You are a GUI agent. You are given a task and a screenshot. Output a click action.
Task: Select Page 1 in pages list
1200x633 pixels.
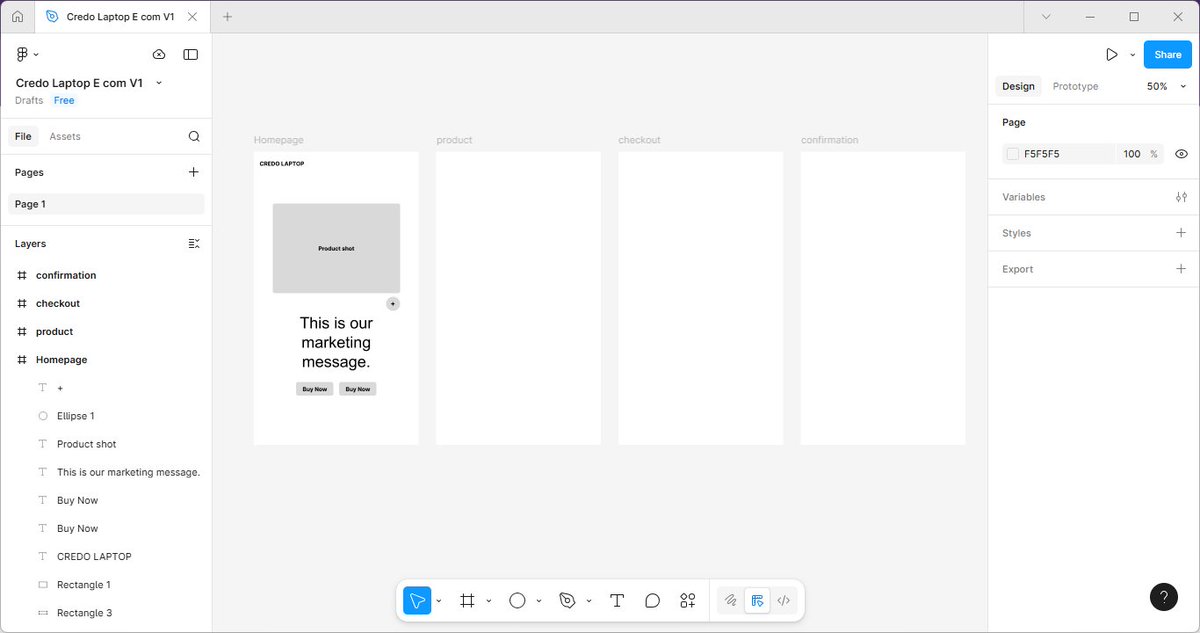tap(106, 204)
